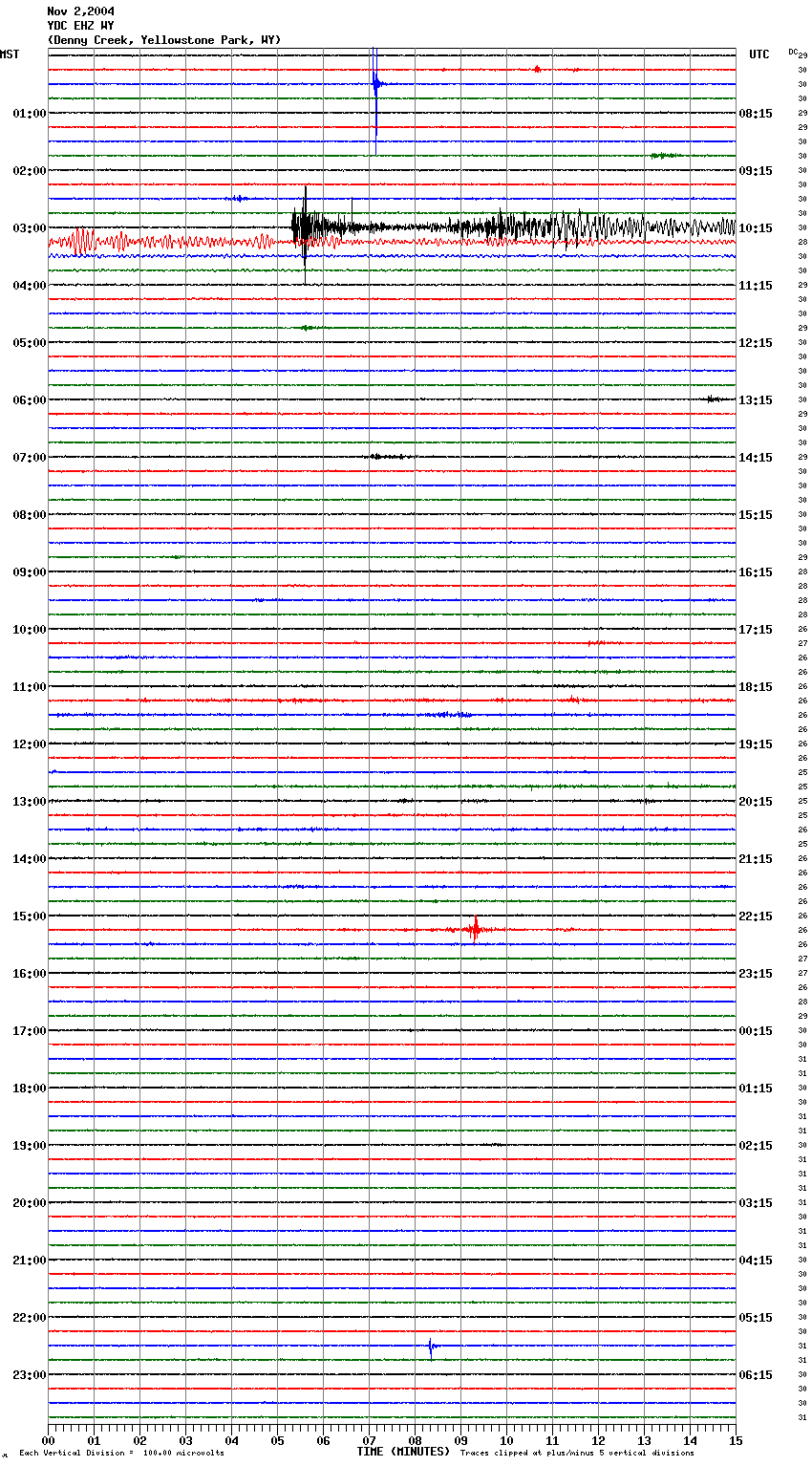Select the '06:00' MST time label
812x1466 pixels.
[x=30, y=400]
